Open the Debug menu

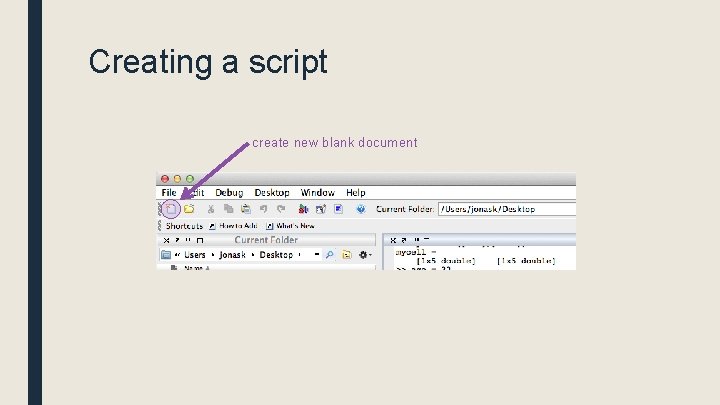229,192
